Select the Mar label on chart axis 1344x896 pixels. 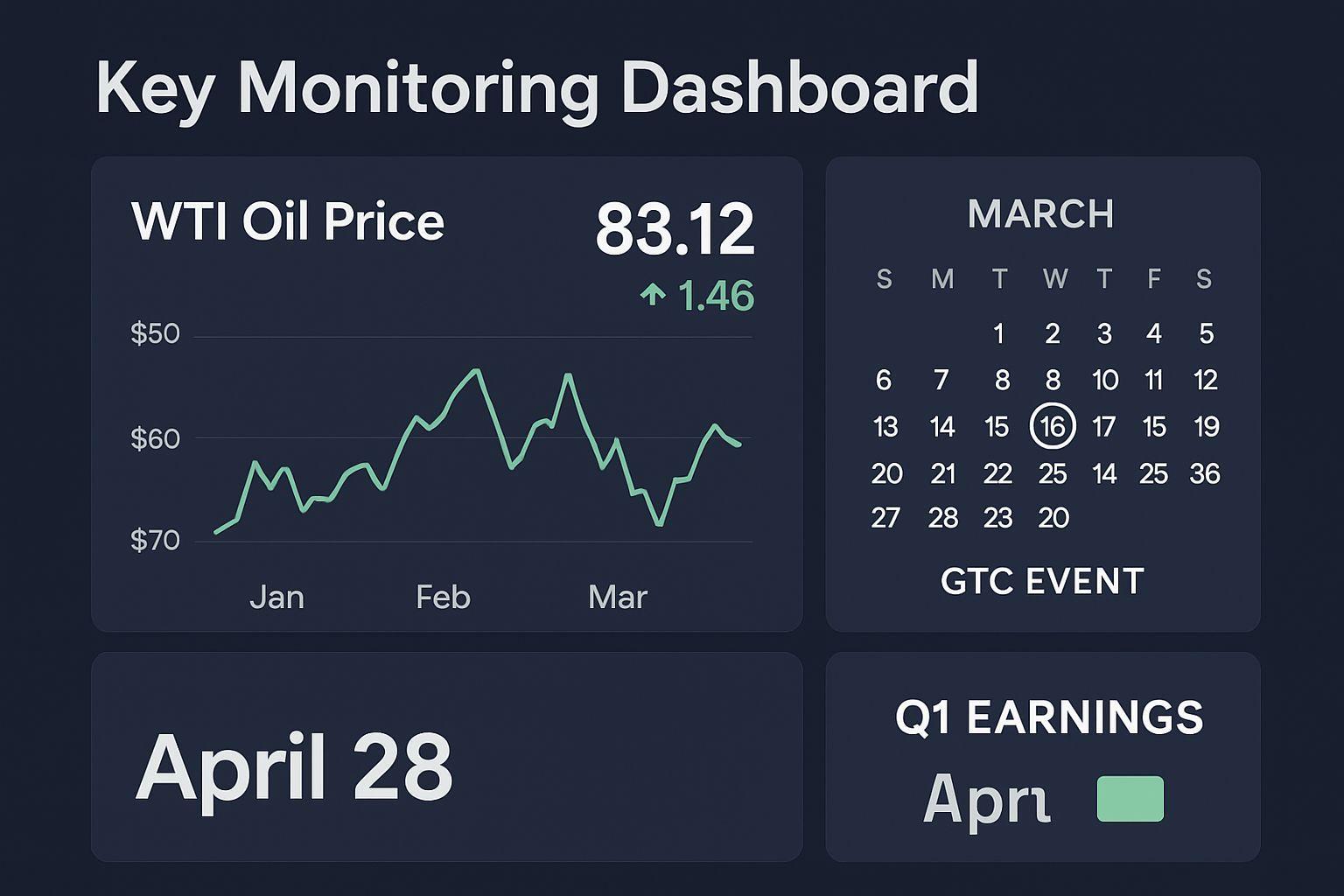coord(618,597)
